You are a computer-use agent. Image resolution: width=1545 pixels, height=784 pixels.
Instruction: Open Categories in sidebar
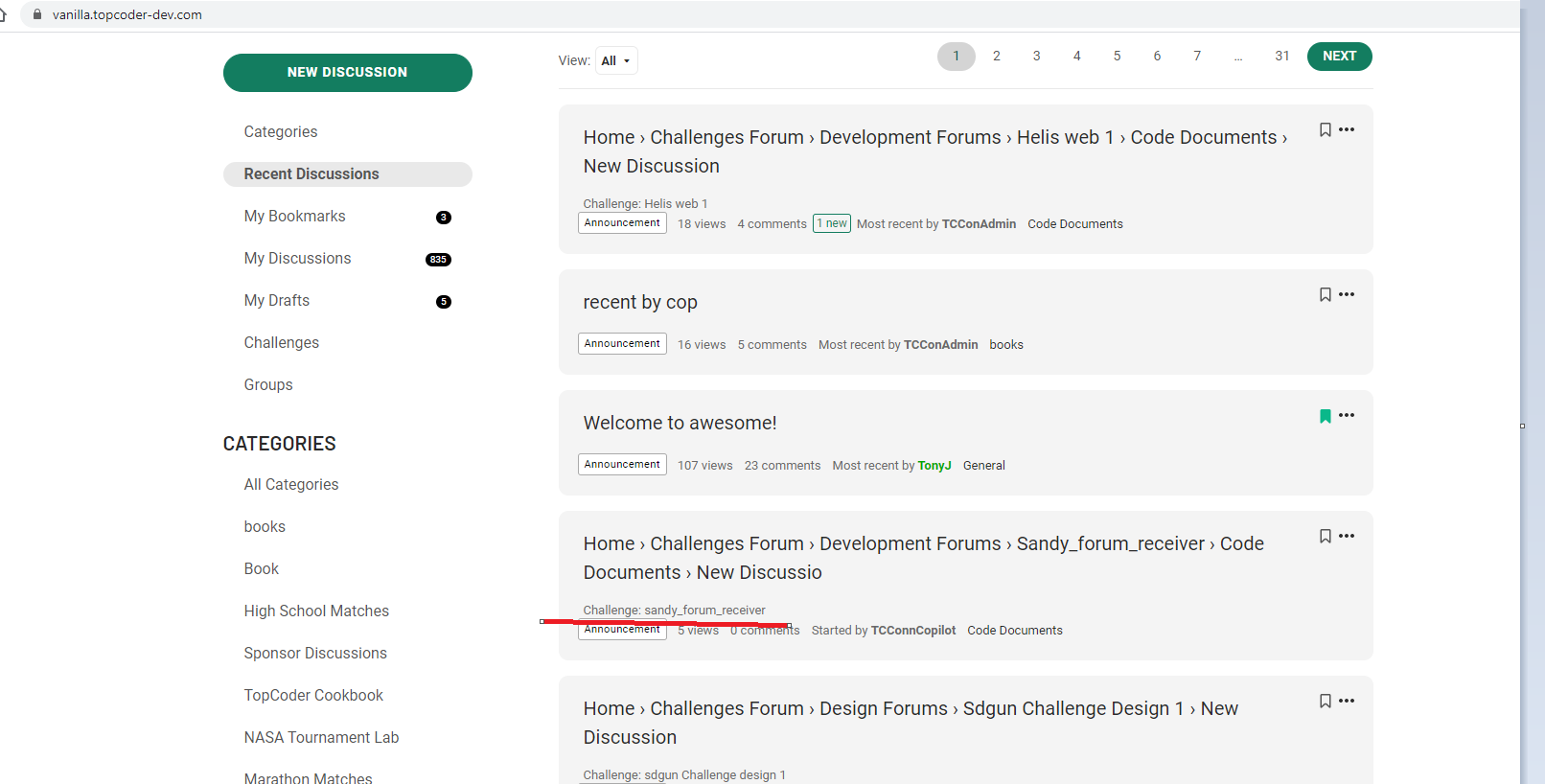[281, 131]
